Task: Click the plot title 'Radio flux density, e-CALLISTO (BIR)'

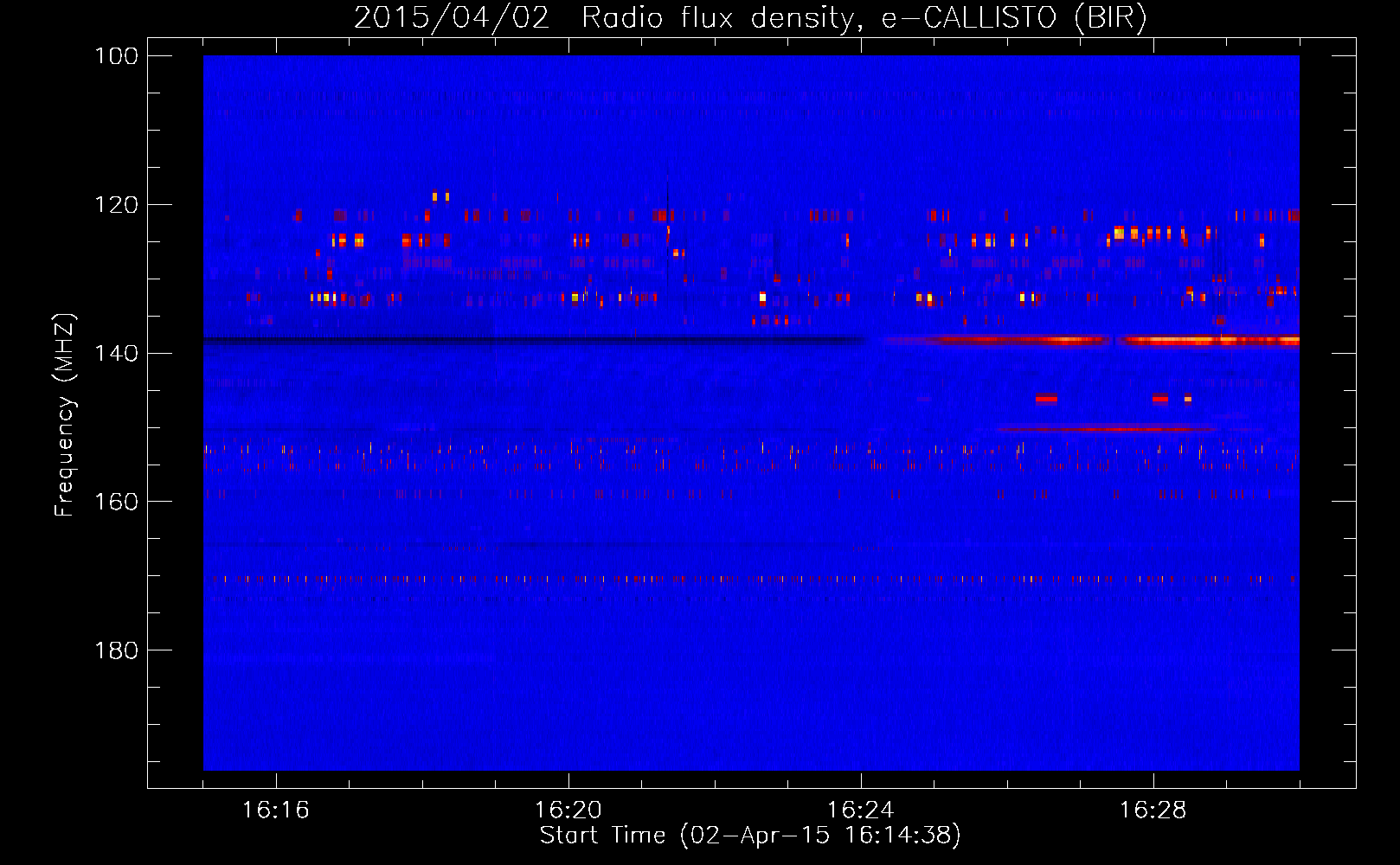Action: pyautogui.click(x=864, y=17)
